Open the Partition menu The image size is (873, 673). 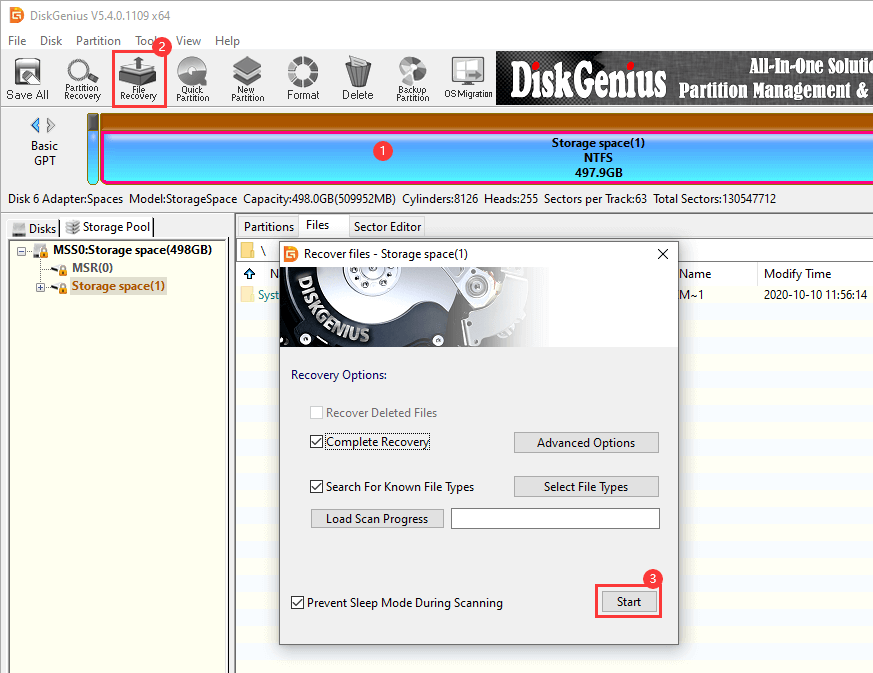click(x=98, y=41)
